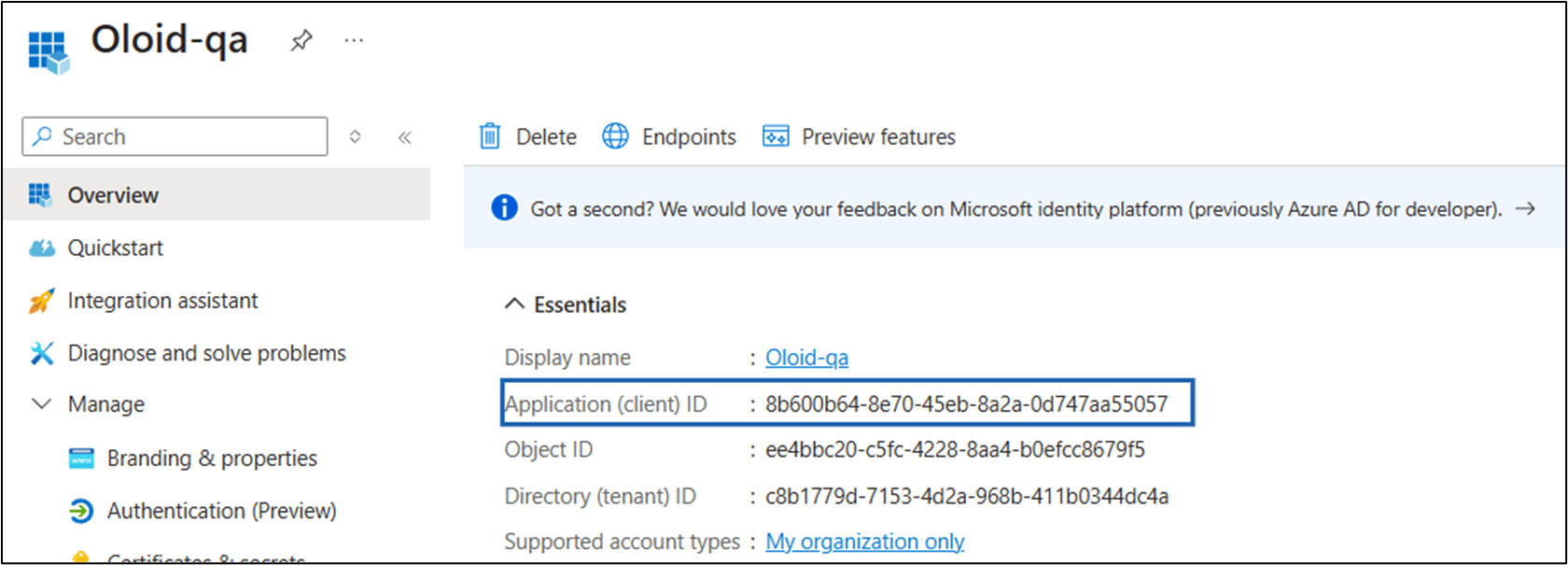The height and width of the screenshot is (565, 1568).
Task: Select the Object ID value ee4bbc20
Action: (x=955, y=449)
